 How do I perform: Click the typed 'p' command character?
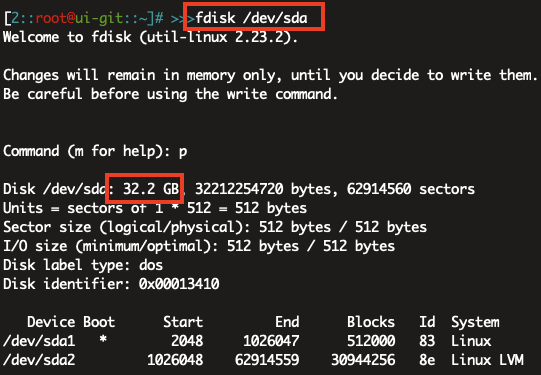(x=183, y=152)
